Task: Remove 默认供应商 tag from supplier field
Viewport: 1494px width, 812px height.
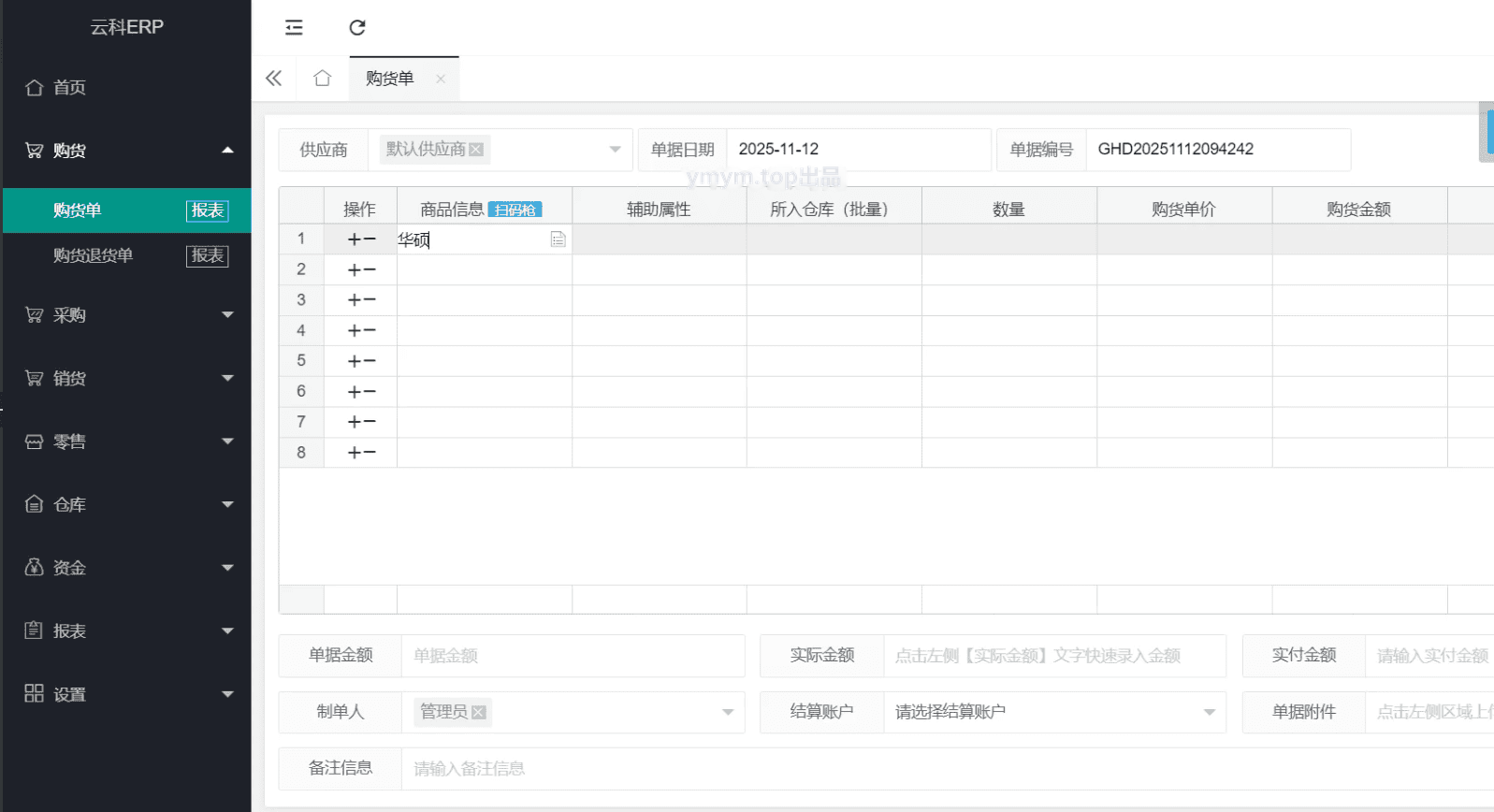Action: click(x=476, y=150)
